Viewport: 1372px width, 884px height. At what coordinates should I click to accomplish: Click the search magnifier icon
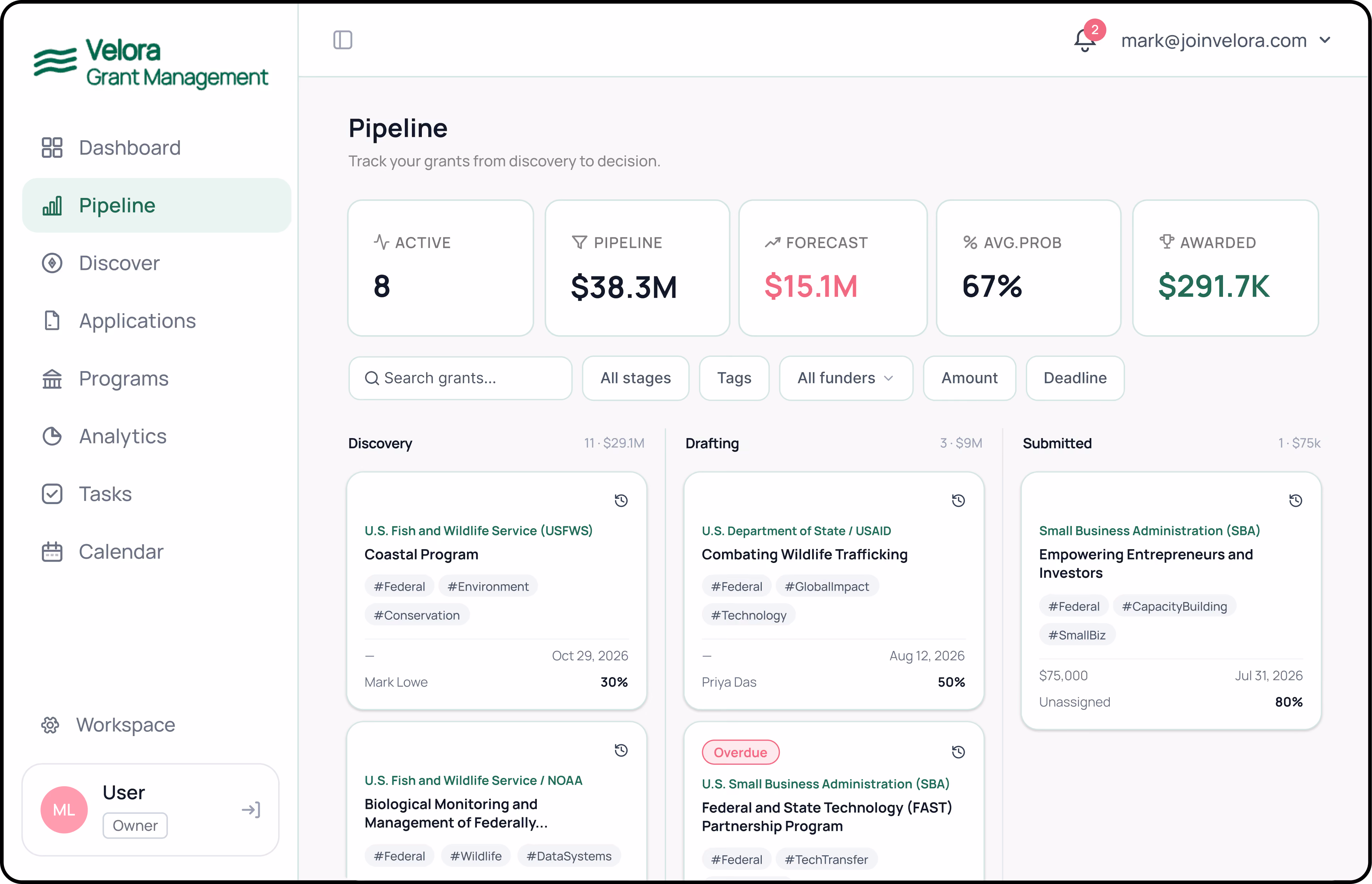[x=371, y=378]
